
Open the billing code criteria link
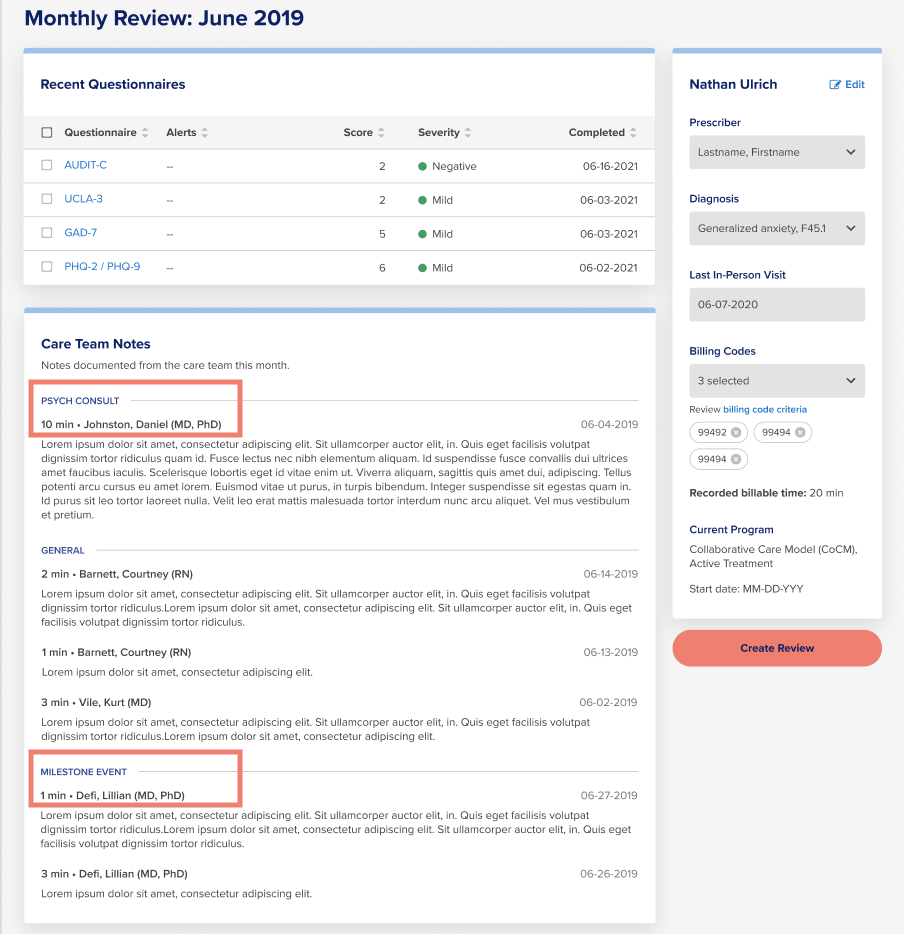point(765,410)
